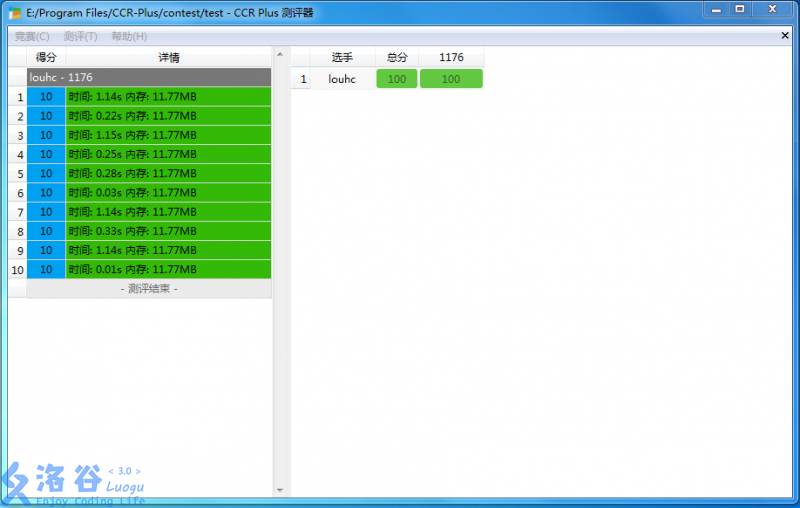Sort by the 总分 column header
The height and width of the screenshot is (508, 800).
point(397,57)
